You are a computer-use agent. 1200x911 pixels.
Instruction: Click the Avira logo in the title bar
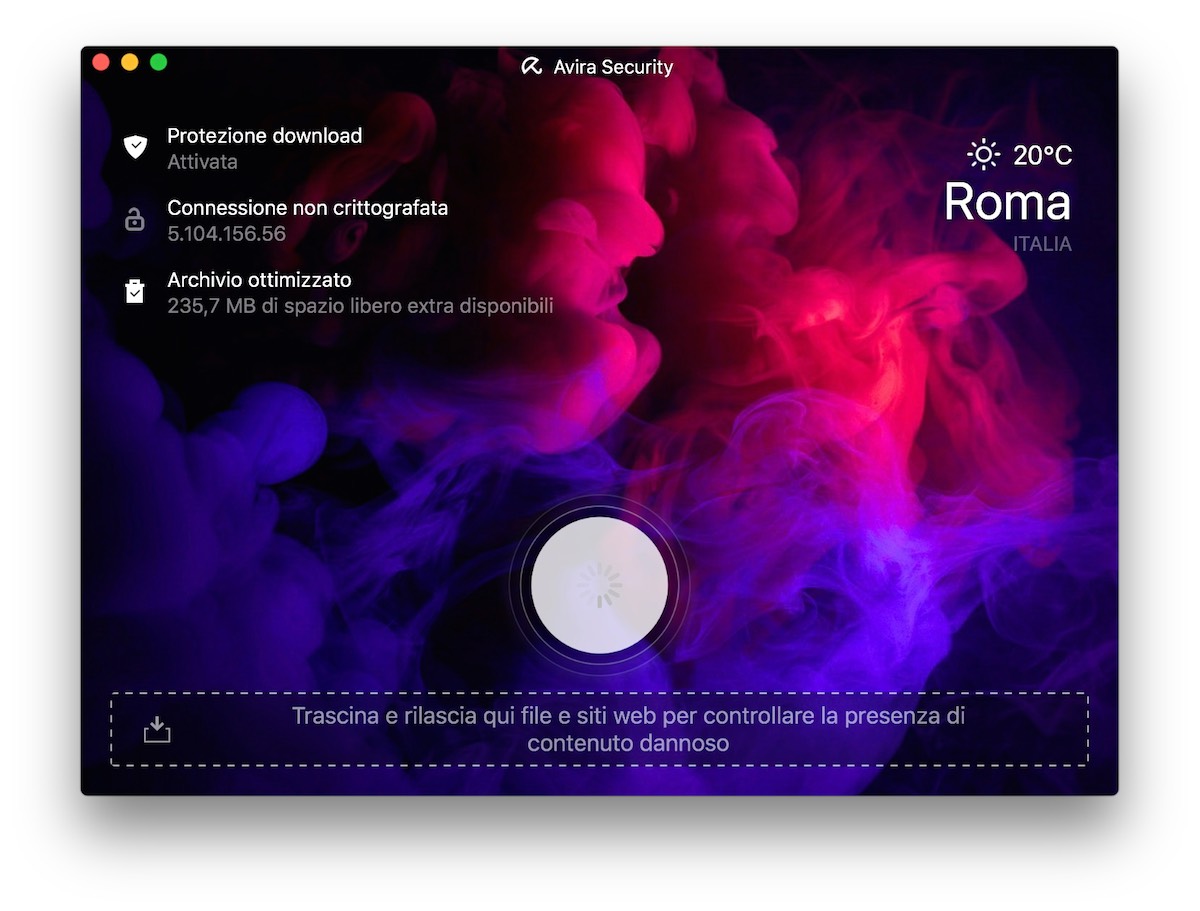pyautogui.click(x=530, y=64)
